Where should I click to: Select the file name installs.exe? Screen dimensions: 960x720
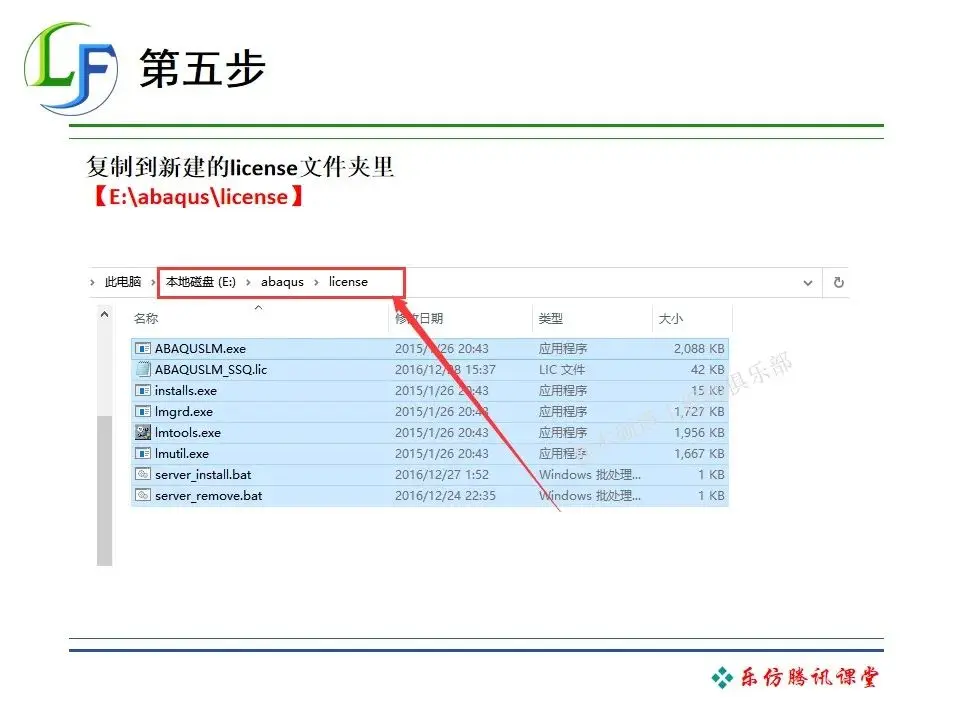[x=186, y=391]
